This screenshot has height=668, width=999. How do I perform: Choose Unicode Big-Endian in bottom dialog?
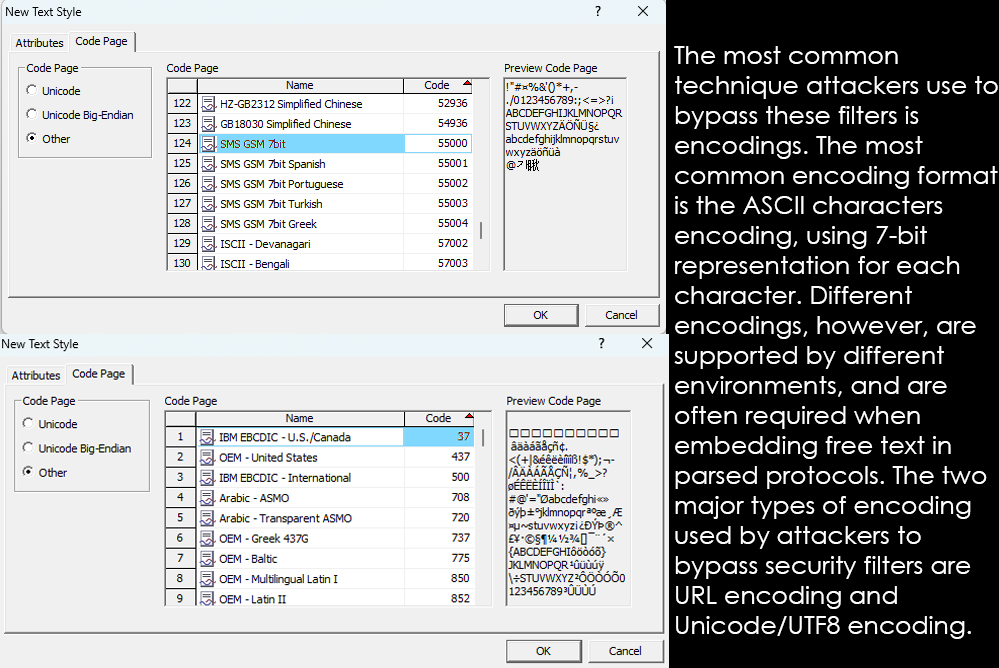(x=29, y=449)
